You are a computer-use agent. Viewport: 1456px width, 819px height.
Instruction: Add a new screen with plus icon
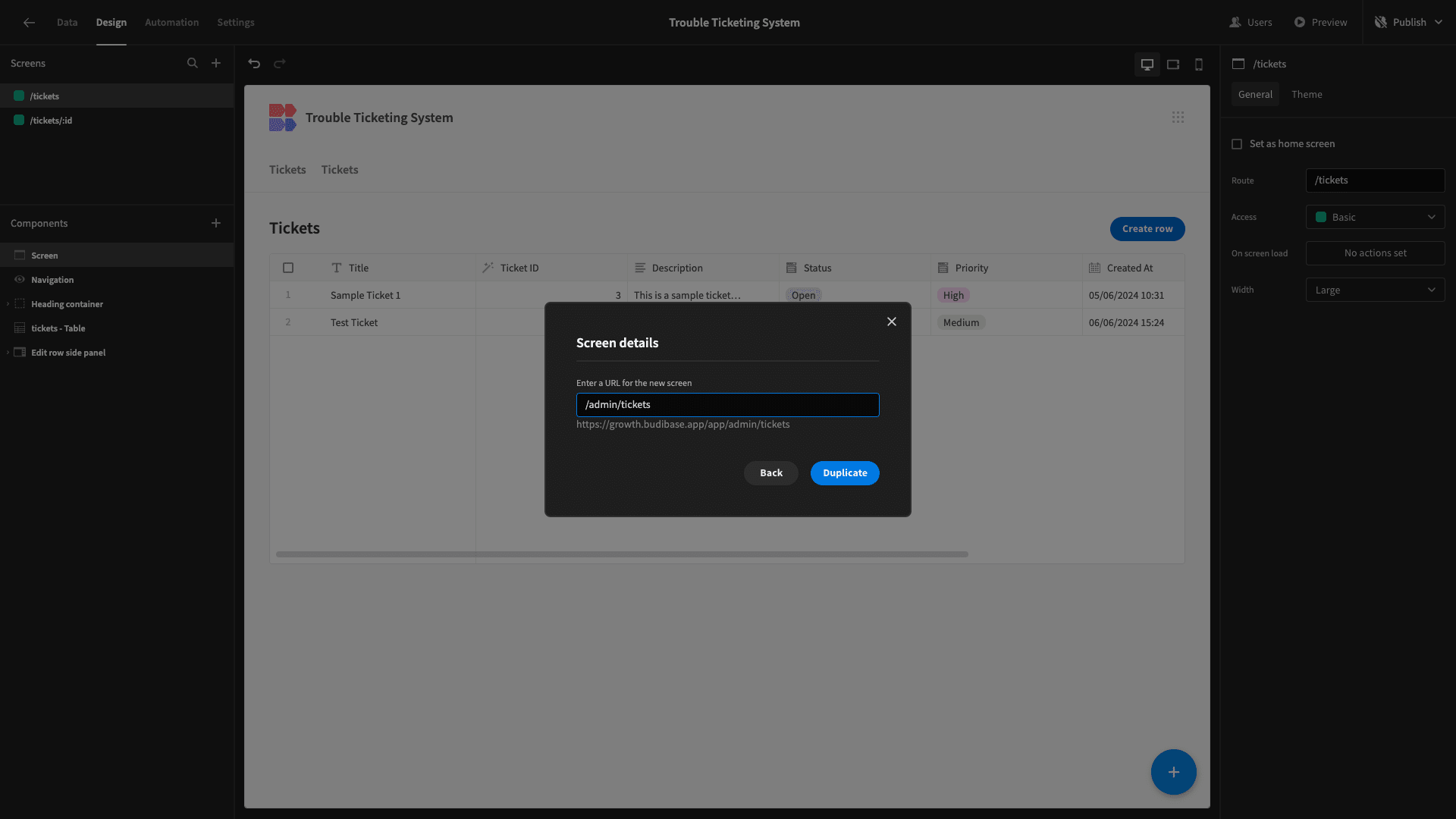point(216,64)
